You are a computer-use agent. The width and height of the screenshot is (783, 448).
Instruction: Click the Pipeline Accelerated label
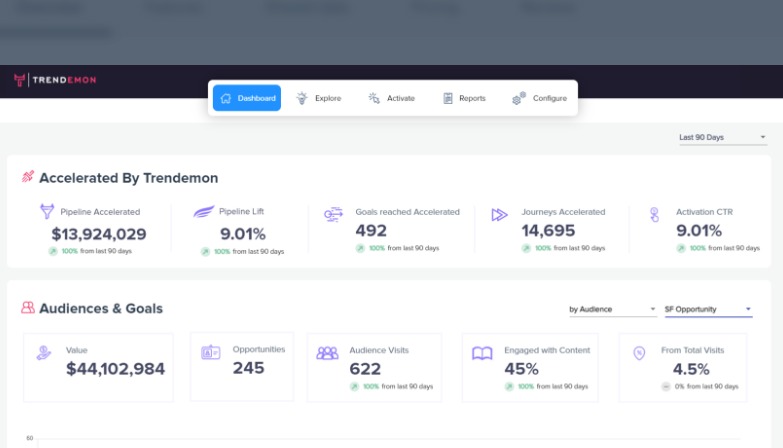pyautogui.click(x=100, y=212)
